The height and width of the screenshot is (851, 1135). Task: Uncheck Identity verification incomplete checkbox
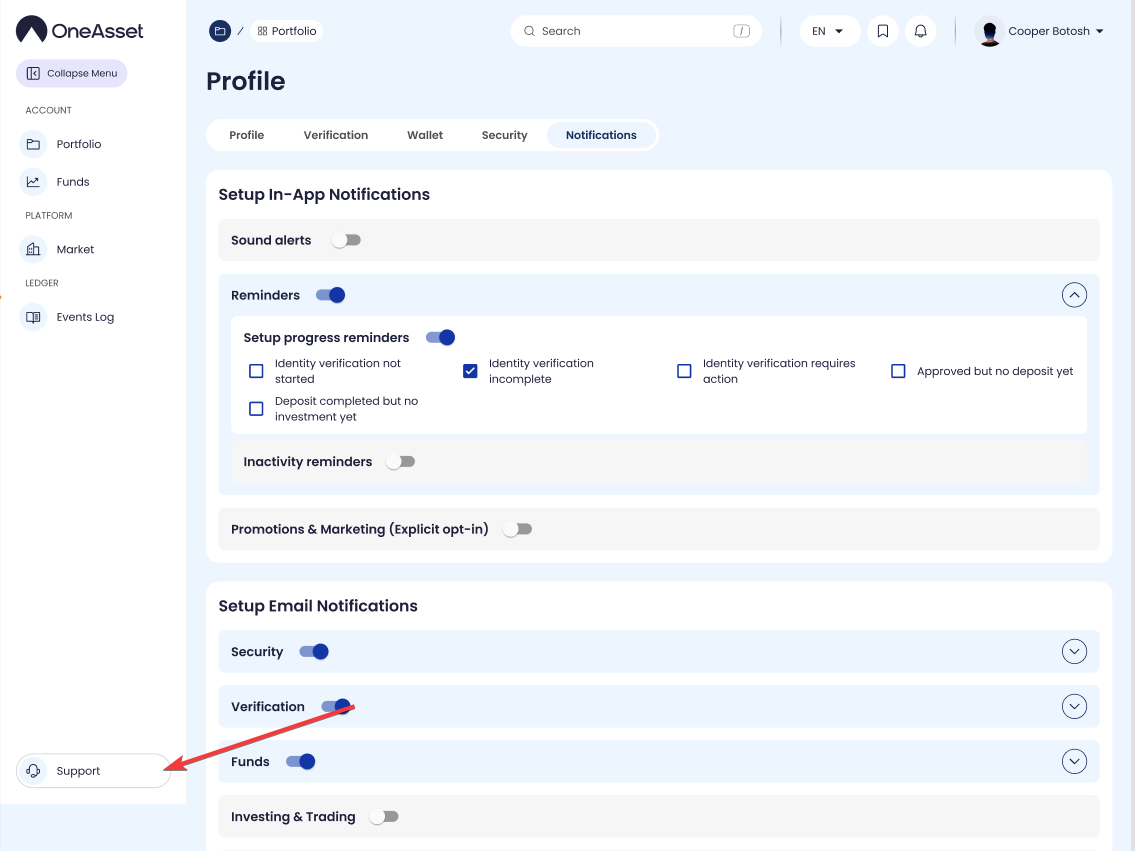(470, 371)
